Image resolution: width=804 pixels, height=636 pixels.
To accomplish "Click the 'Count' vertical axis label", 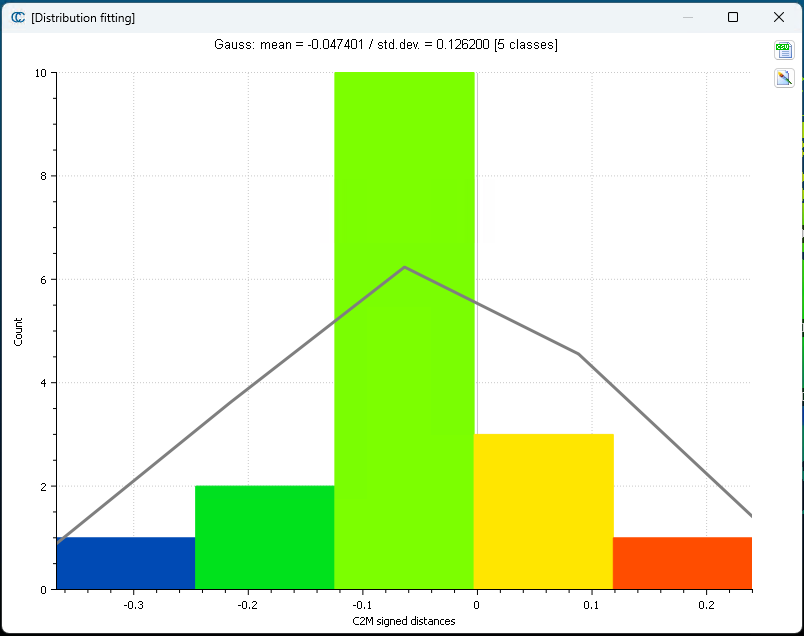I will coord(18,332).
